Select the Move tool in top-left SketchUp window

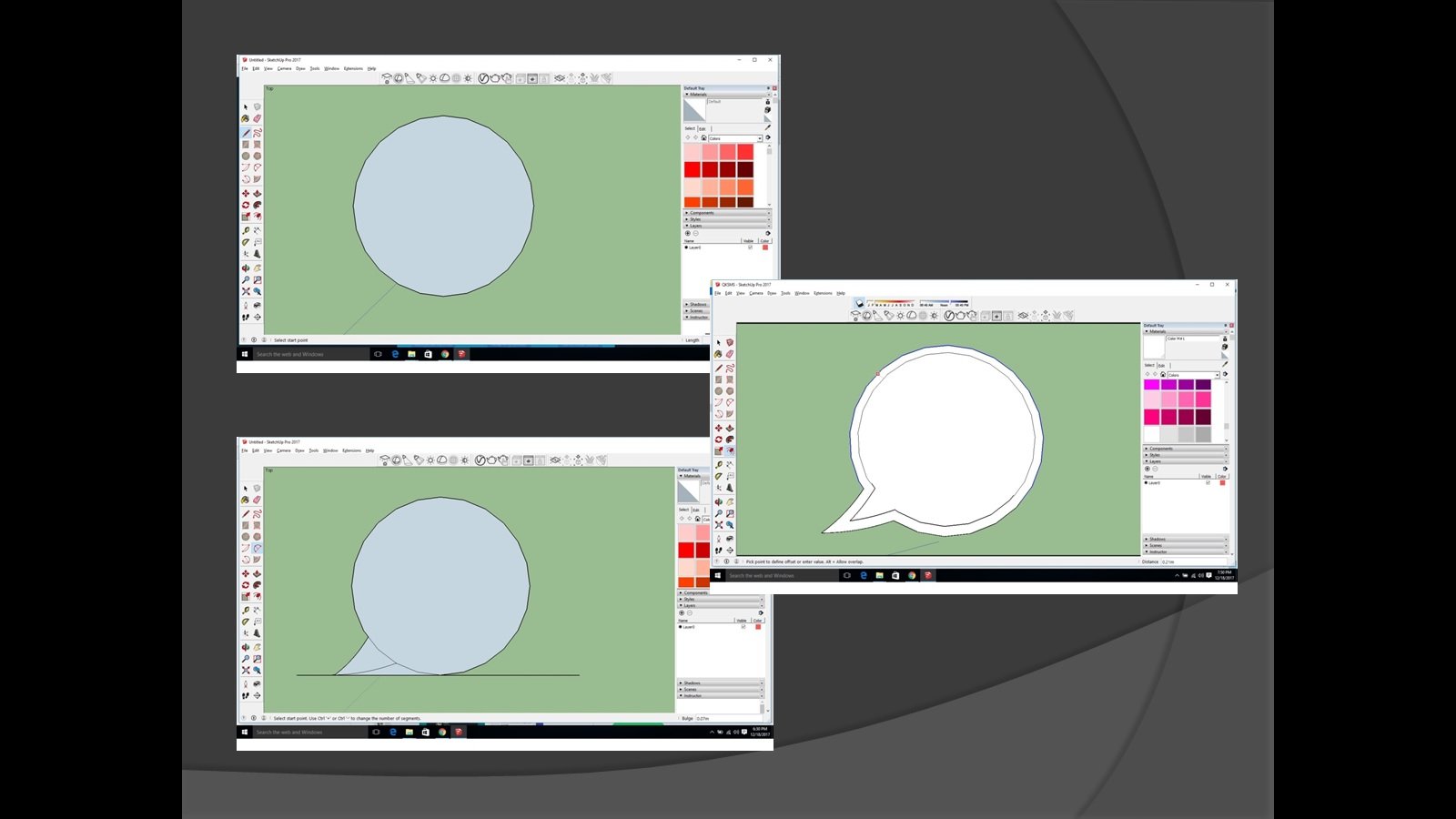tap(246, 194)
